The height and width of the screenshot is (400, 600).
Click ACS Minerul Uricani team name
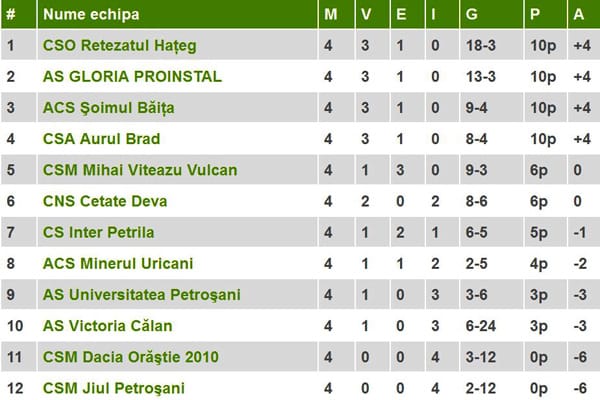coord(118,263)
